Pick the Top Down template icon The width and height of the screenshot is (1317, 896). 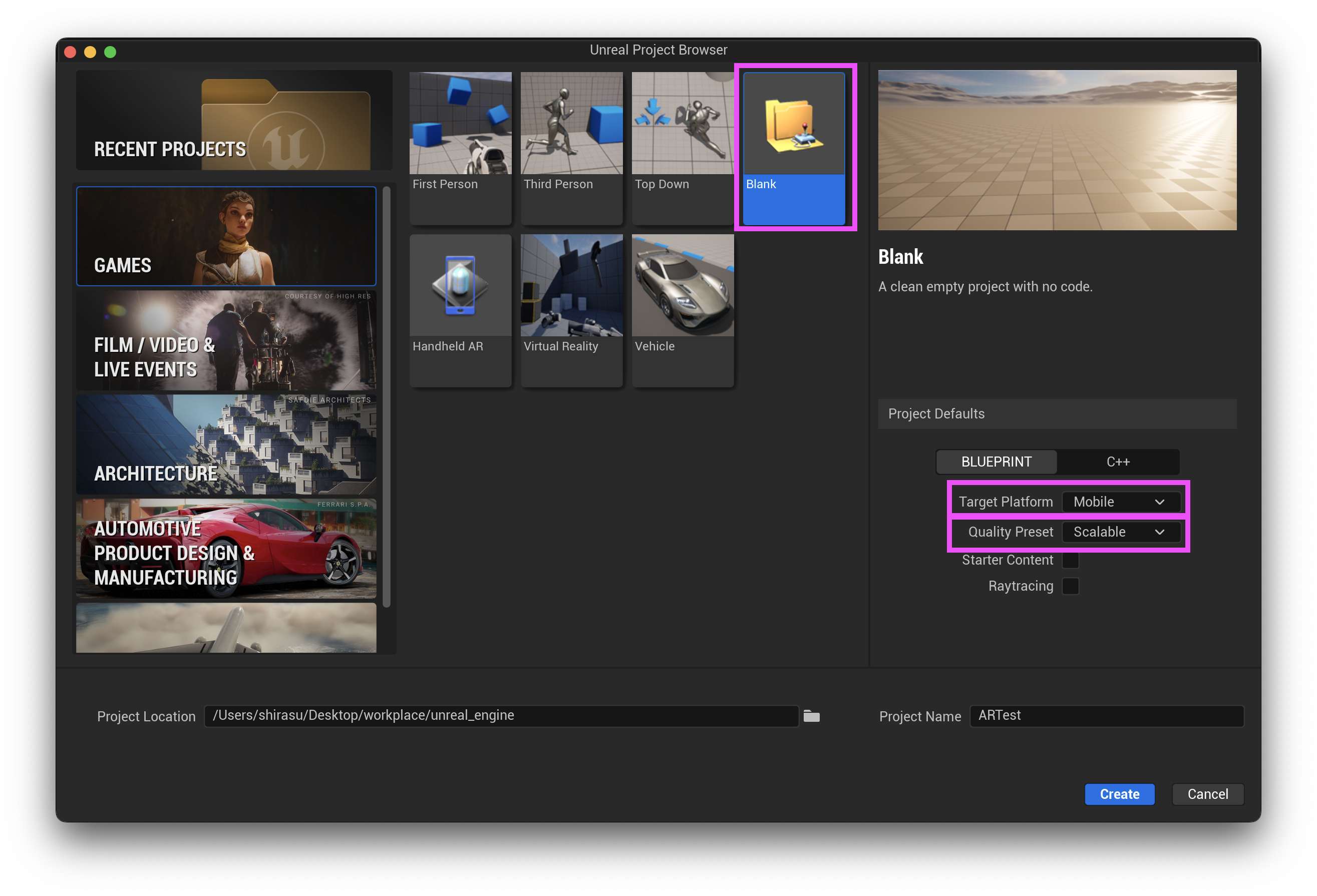point(683,123)
